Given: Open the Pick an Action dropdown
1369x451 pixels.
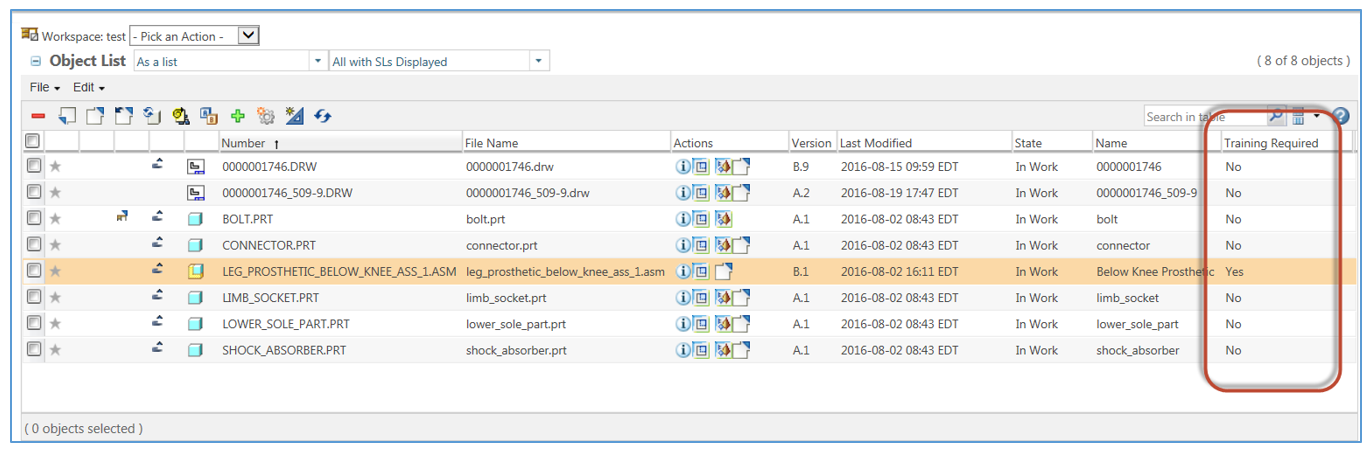Looking at the screenshot, I should [x=194, y=36].
